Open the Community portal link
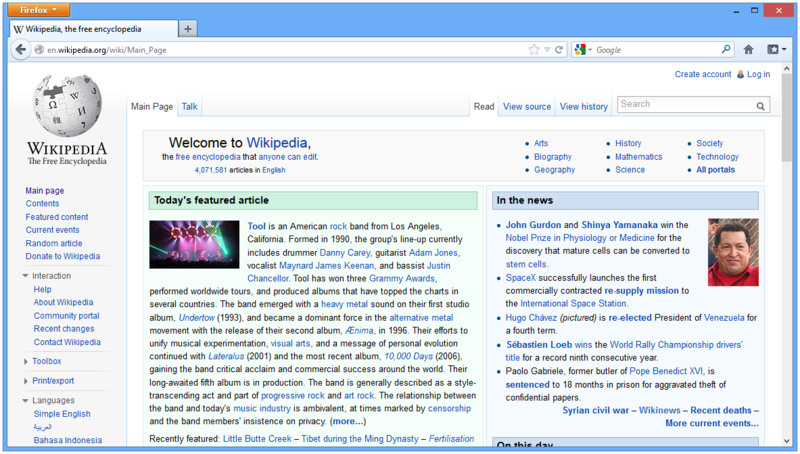The image size is (800, 454). point(66,316)
